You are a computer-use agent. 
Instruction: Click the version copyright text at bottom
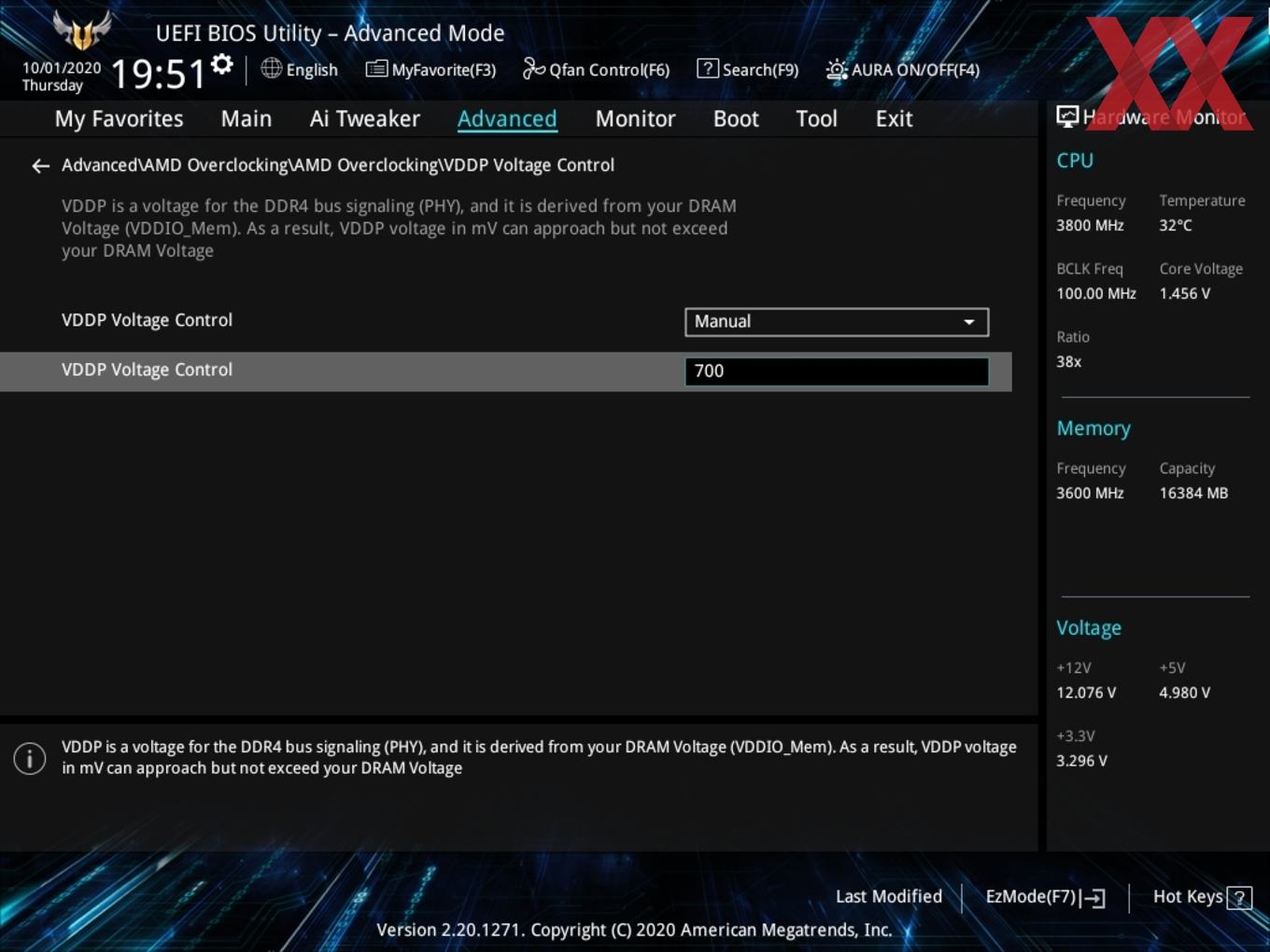tap(634, 930)
